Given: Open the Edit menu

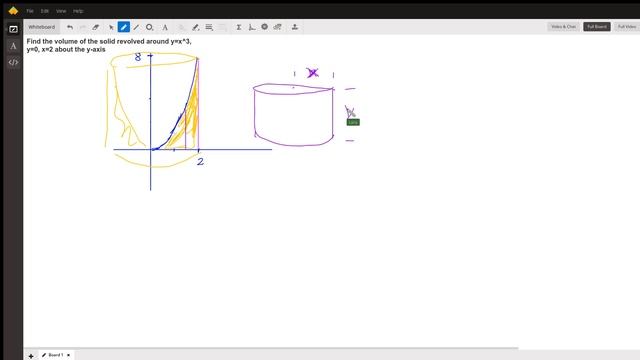Looking at the screenshot, I should (45, 11).
